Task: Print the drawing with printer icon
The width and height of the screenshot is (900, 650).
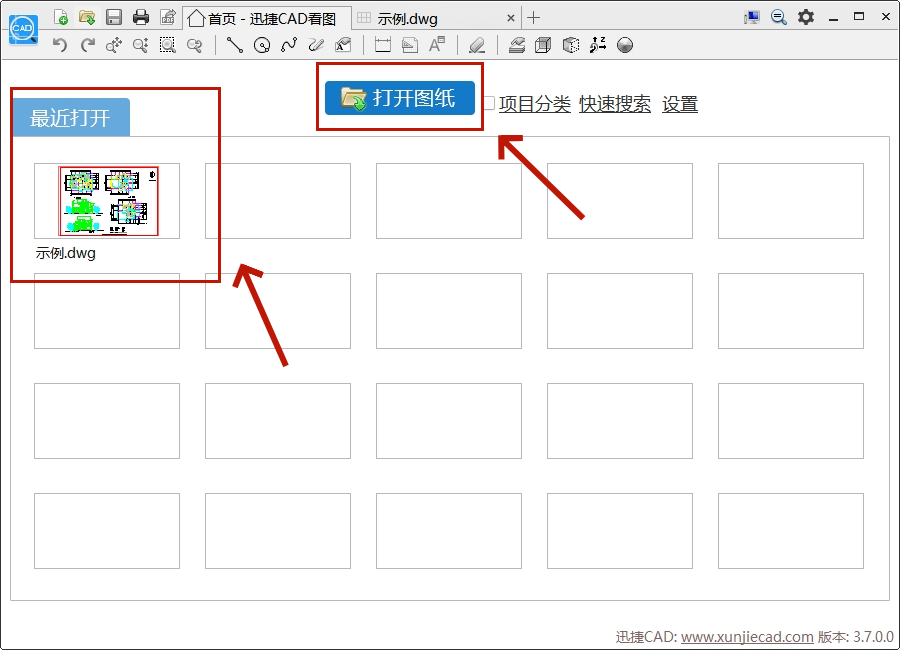Action: pyautogui.click(x=141, y=17)
